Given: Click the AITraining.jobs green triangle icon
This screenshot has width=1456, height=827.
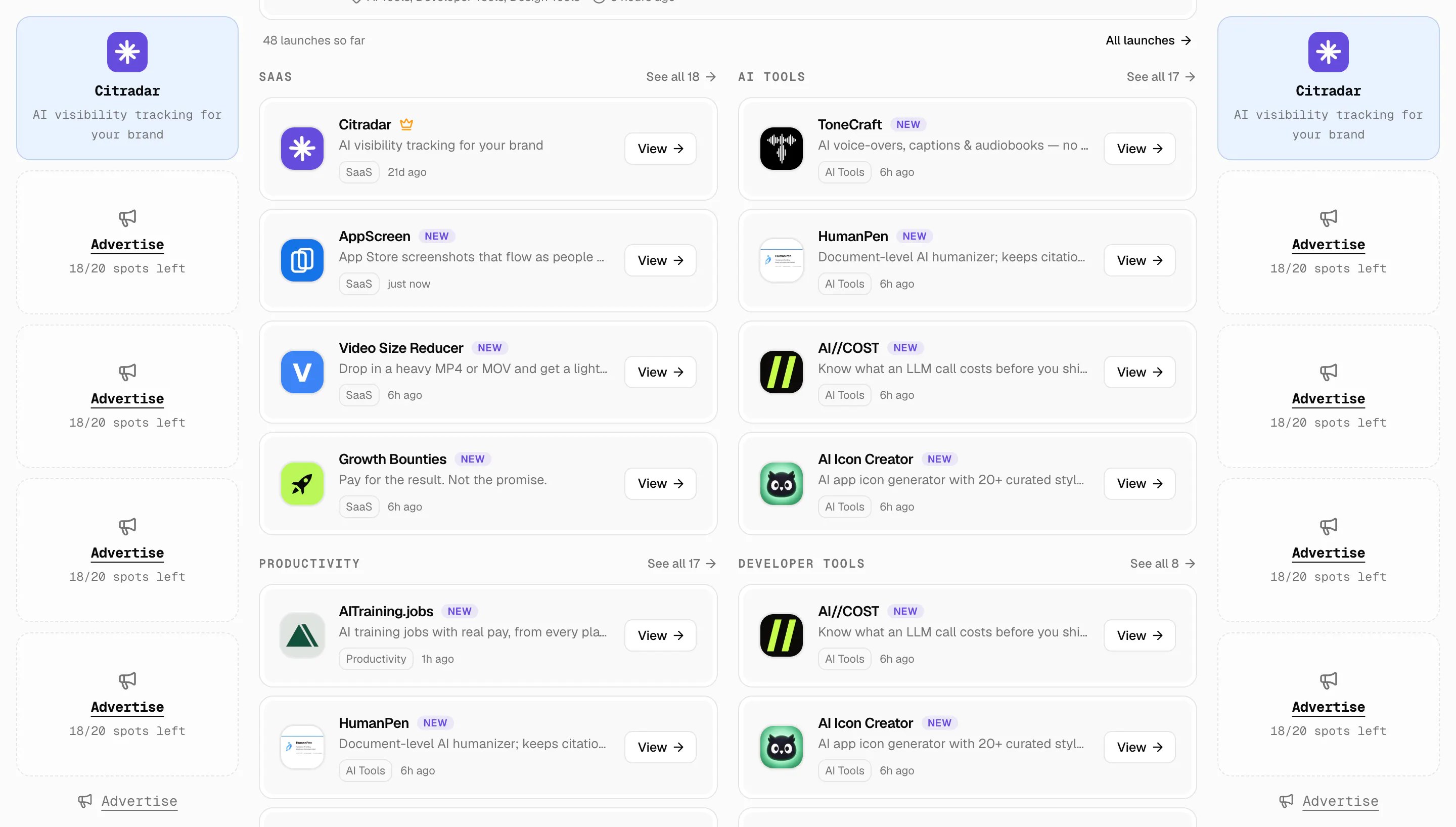Looking at the screenshot, I should (x=302, y=635).
